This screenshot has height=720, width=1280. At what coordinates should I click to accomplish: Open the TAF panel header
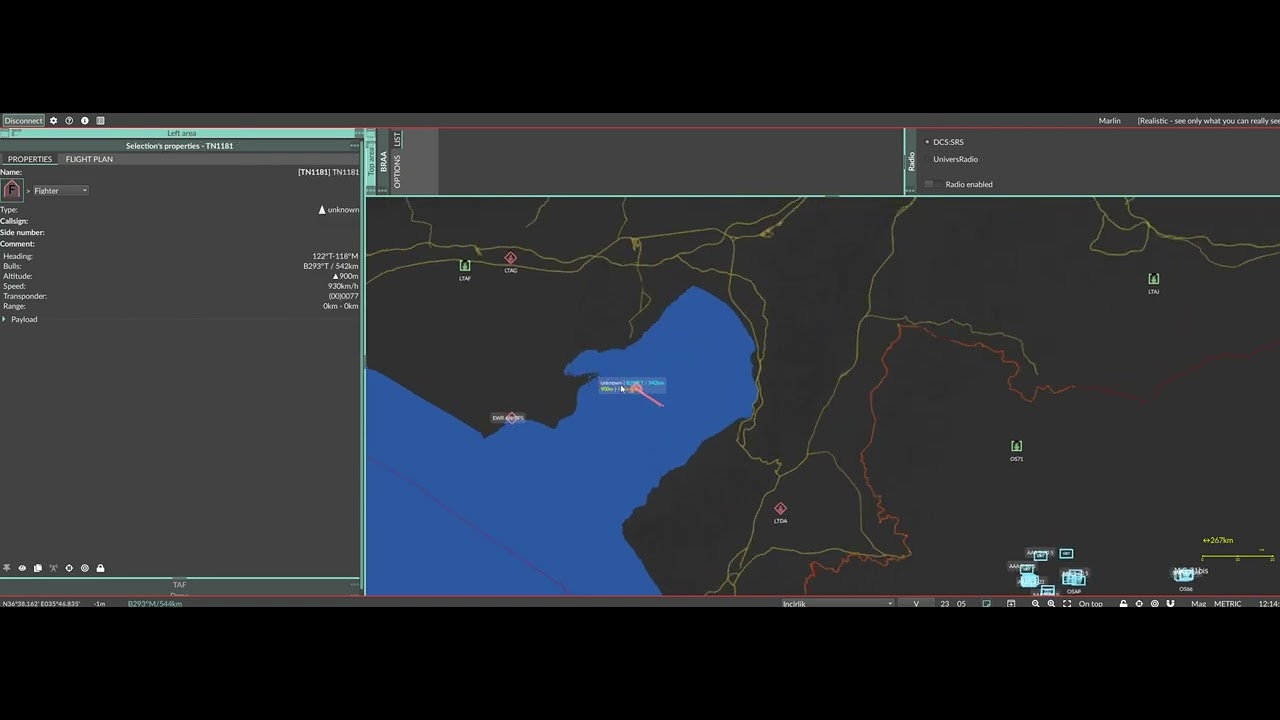pos(179,585)
